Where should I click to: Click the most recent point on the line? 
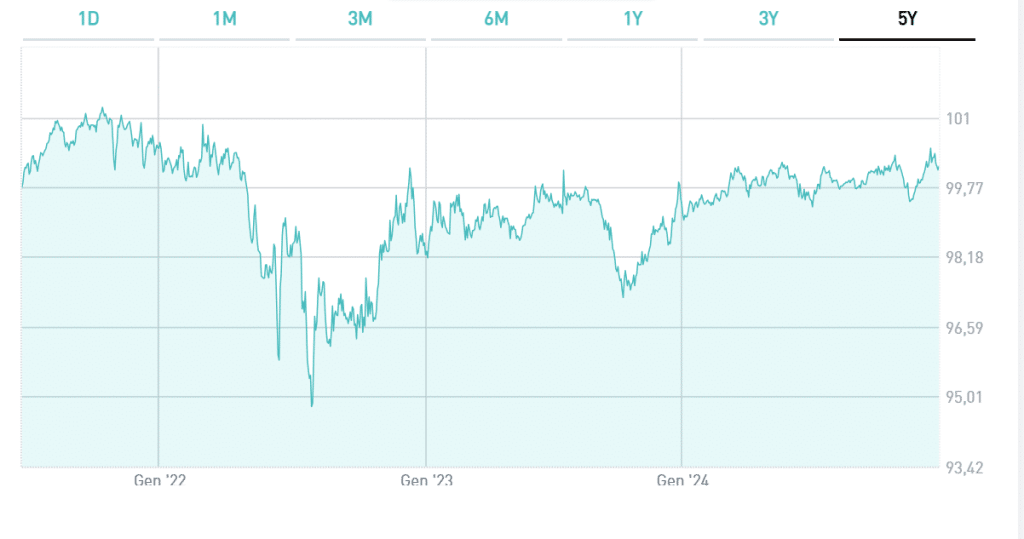(938, 168)
